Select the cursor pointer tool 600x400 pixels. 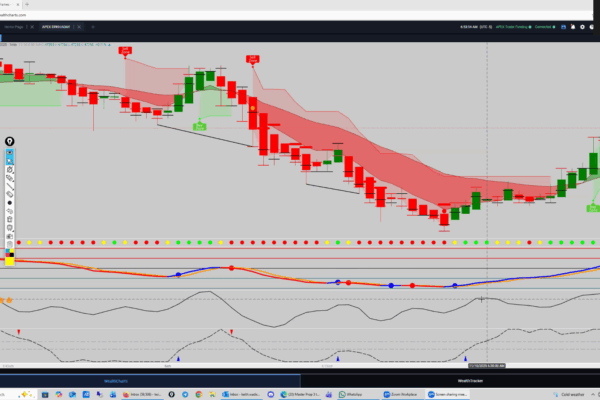tap(10, 160)
